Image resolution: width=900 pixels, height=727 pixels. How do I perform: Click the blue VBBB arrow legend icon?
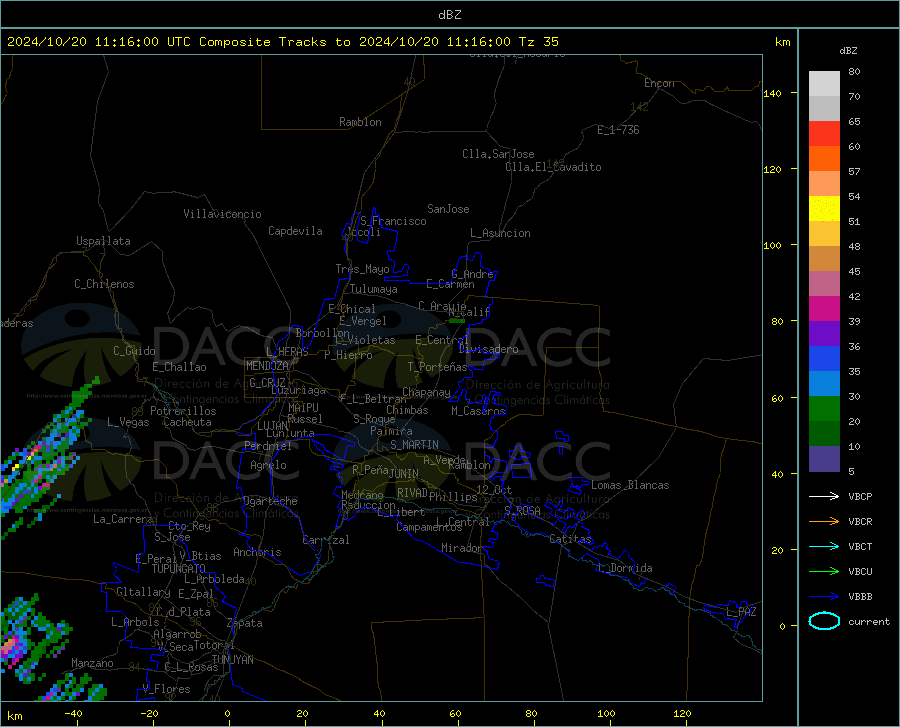tap(824, 596)
